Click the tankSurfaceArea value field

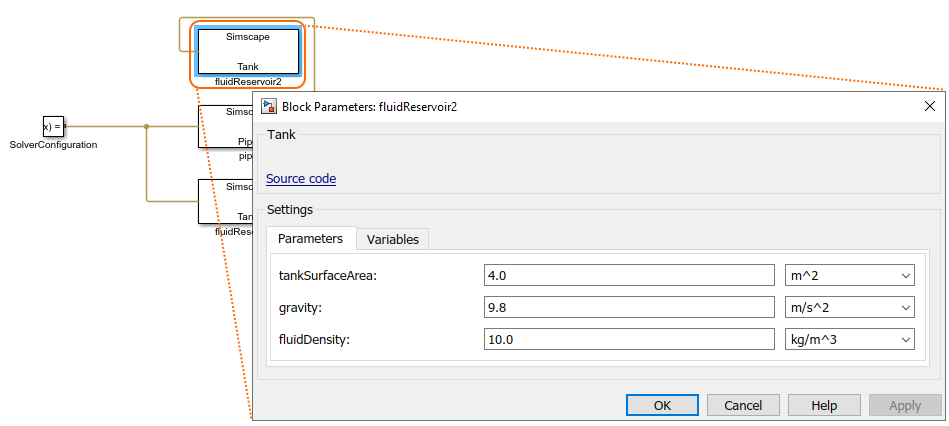pyautogui.click(x=629, y=275)
